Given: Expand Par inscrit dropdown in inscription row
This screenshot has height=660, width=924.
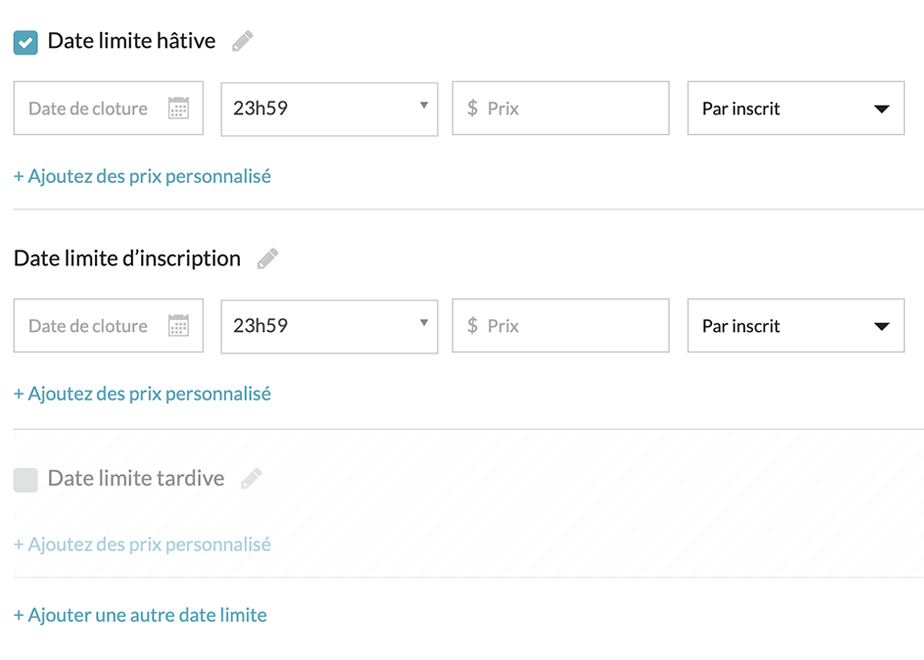Looking at the screenshot, I should [x=795, y=326].
